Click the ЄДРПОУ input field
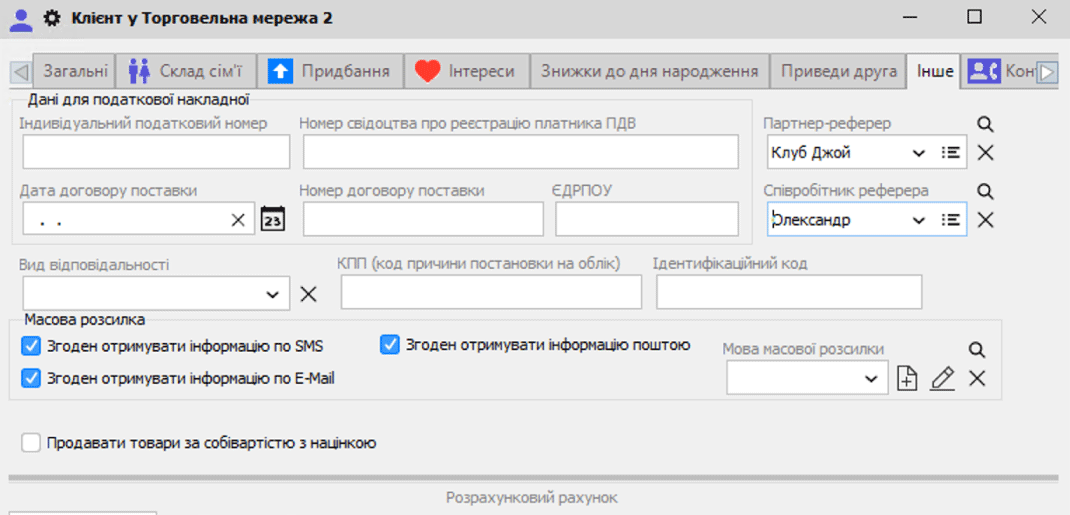Viewport: 1070px width, 515px height. 647,219
